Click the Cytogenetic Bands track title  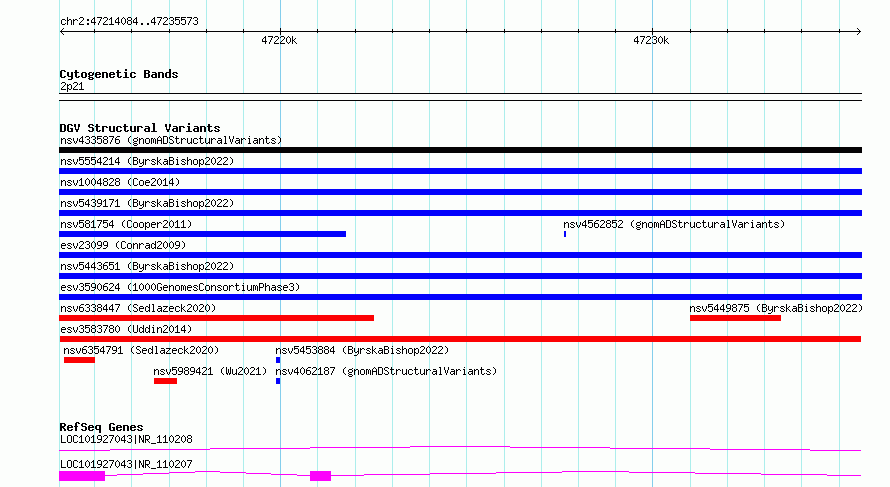tap(119, 74)
